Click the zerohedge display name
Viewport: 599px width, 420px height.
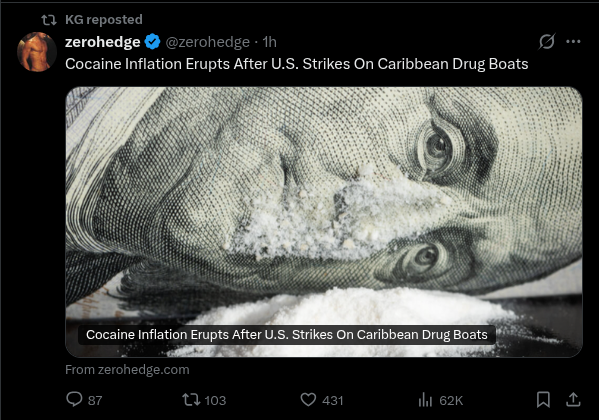click(x=102, y=42)
